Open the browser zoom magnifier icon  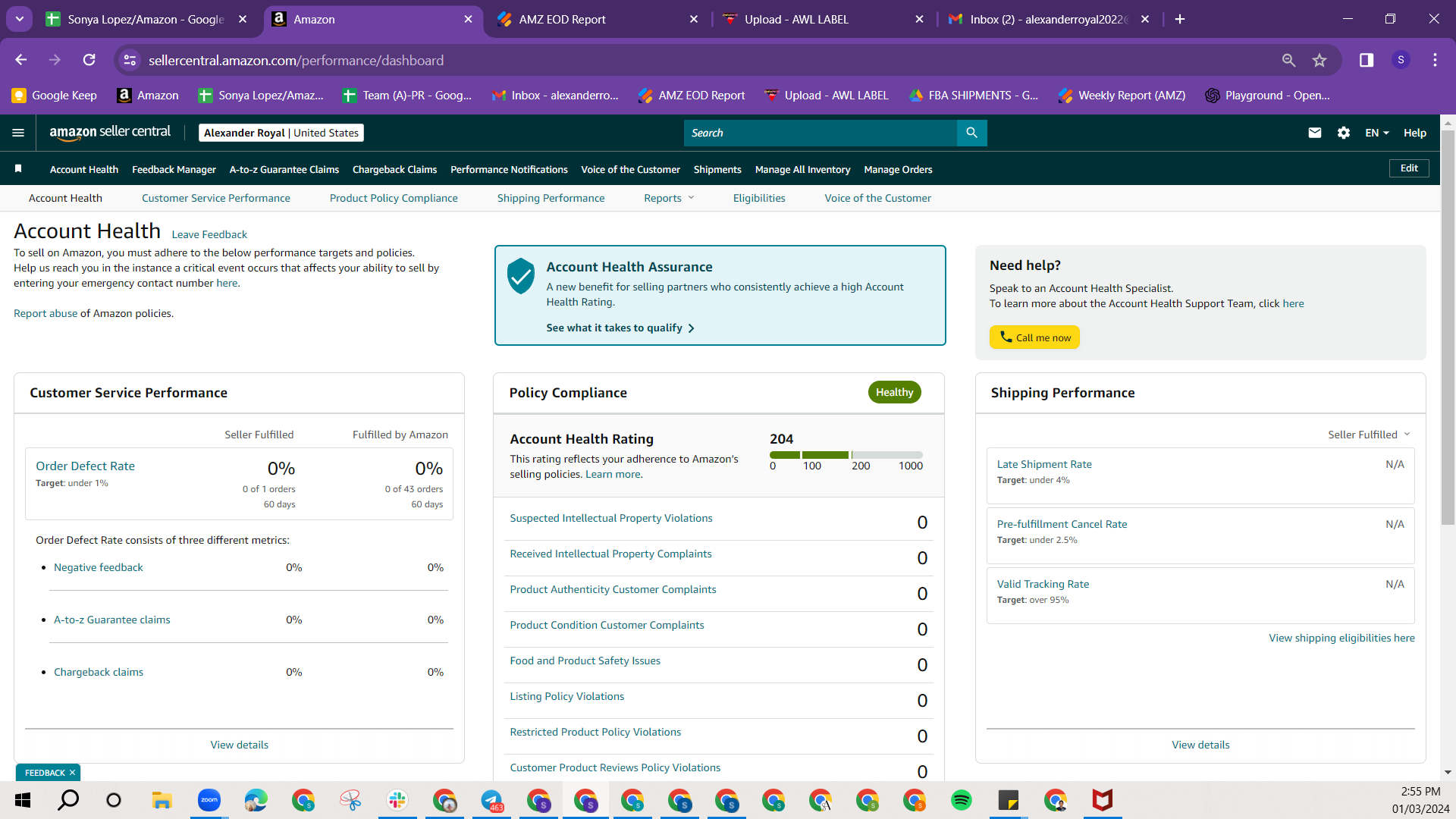(x=1288, y=60)
